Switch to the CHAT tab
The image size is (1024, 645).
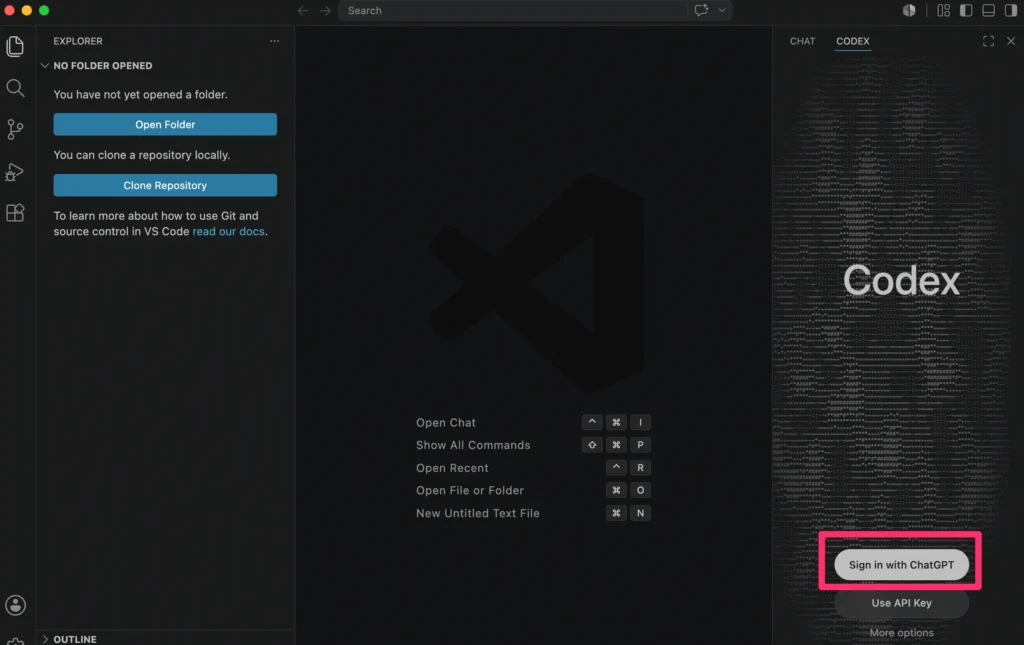(x=803, y=41)
